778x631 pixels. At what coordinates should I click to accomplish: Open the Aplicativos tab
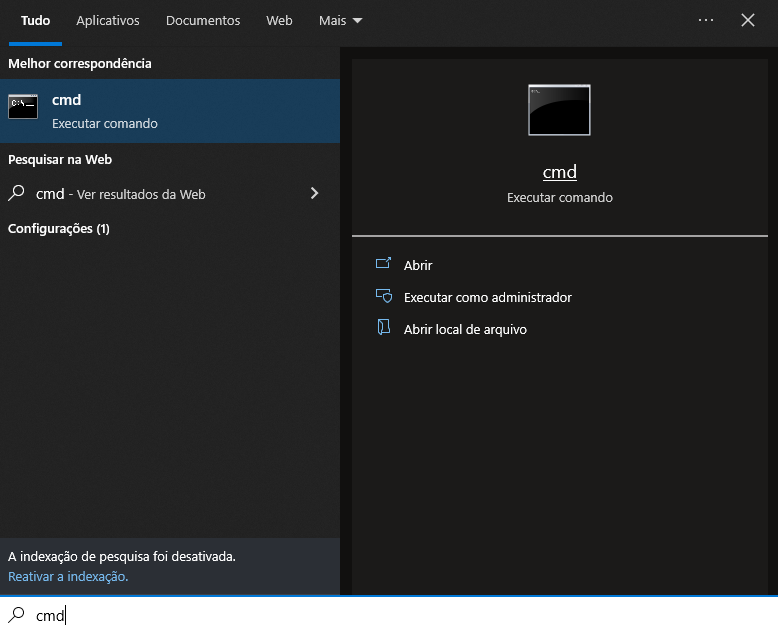point(108,21)
